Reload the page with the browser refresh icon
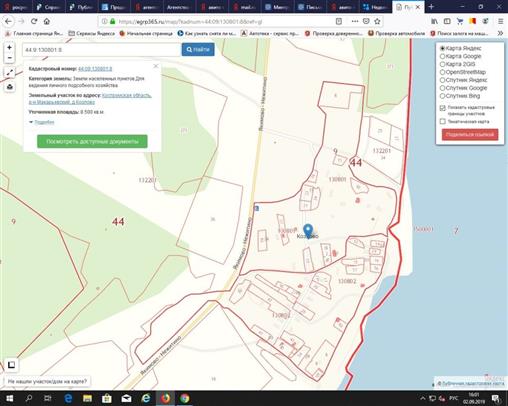The image size is (508, 406). [x=34, y=21]
